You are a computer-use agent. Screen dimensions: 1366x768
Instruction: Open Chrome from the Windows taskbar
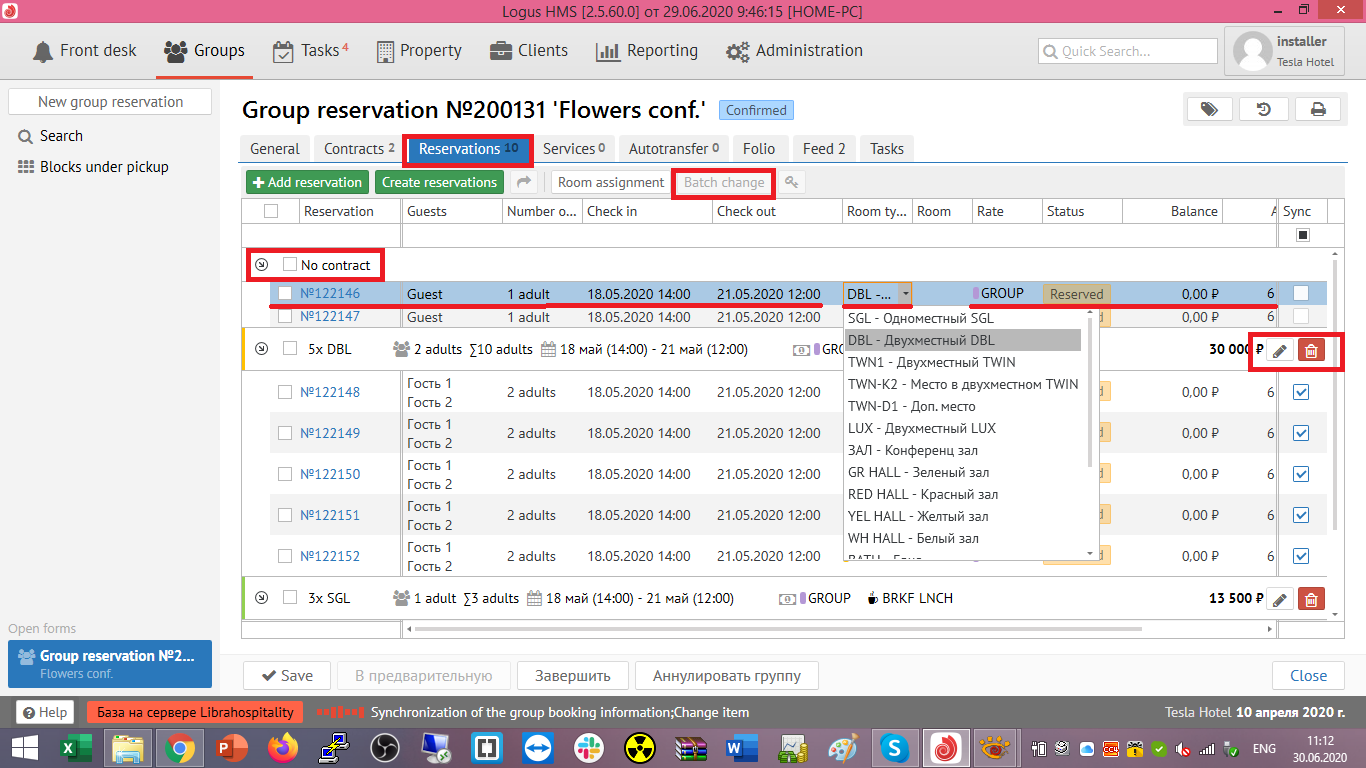[180, 747]
